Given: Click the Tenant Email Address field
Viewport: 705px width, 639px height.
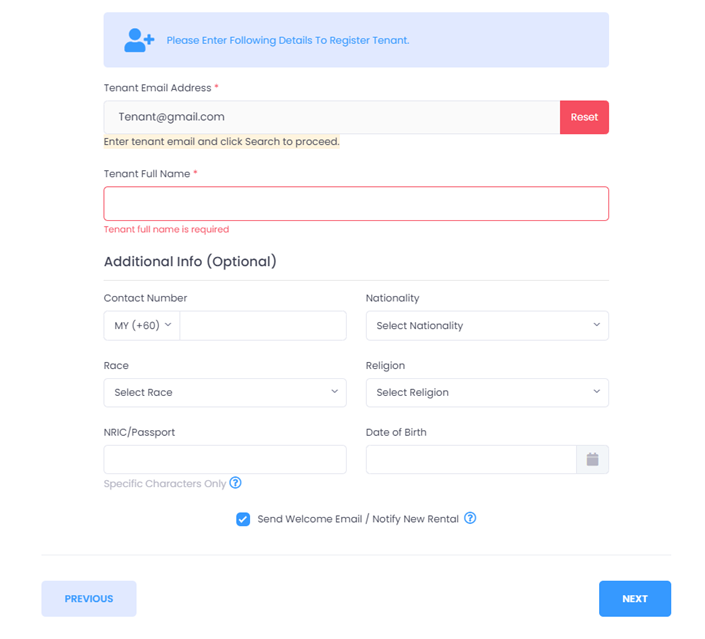Looking at the screenshot, I should pos(332,117).
